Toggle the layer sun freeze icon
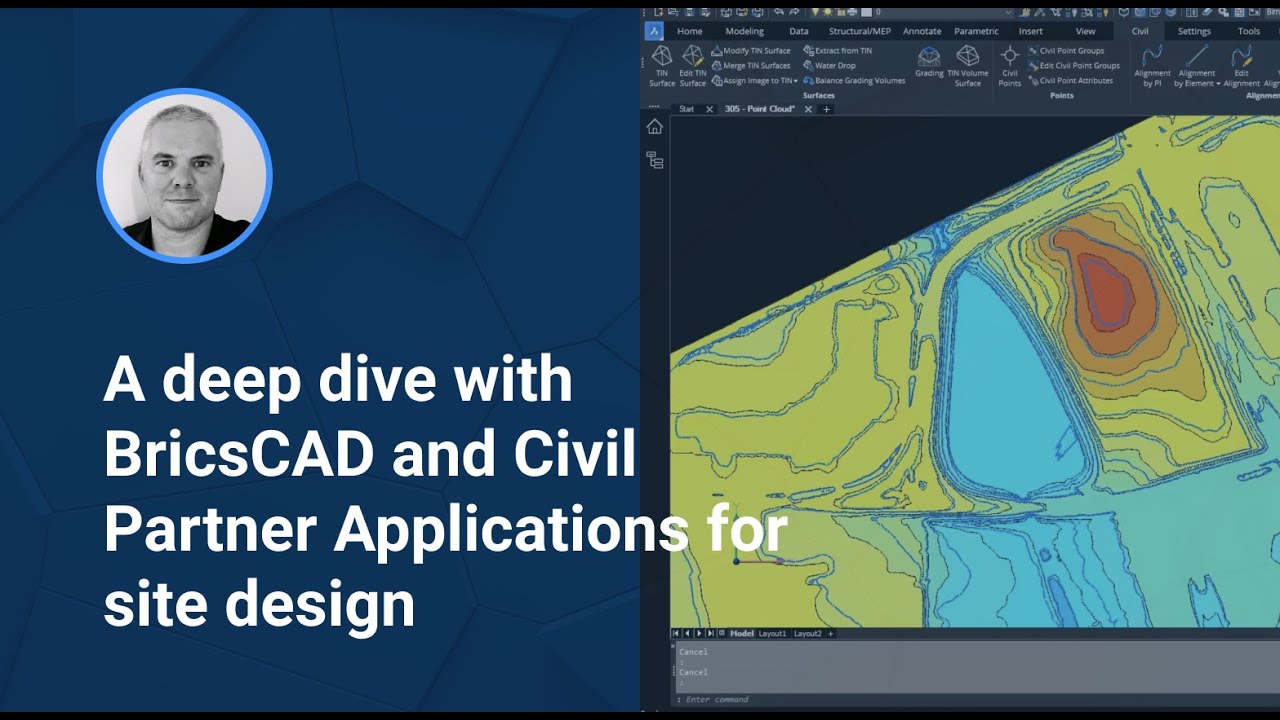This screenshot has width=1280, height=720. click(x=827, y=12)
